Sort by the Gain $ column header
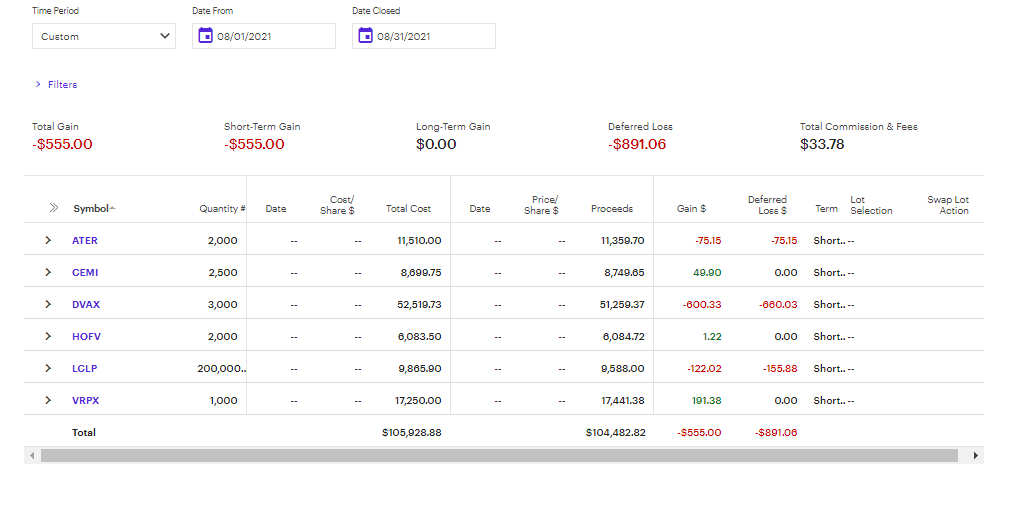The image size is (1015, 512). 691,209
